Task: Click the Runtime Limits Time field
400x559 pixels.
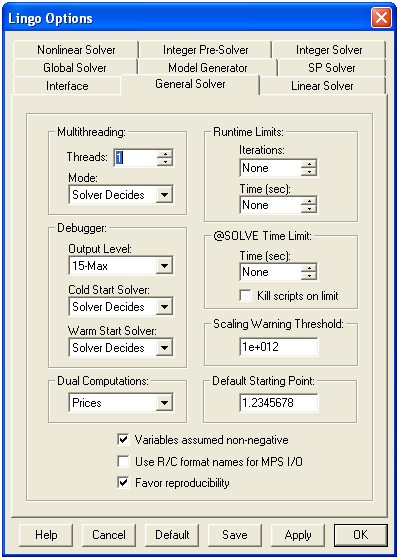Action: pyautogui.click(x=271, y=205)
